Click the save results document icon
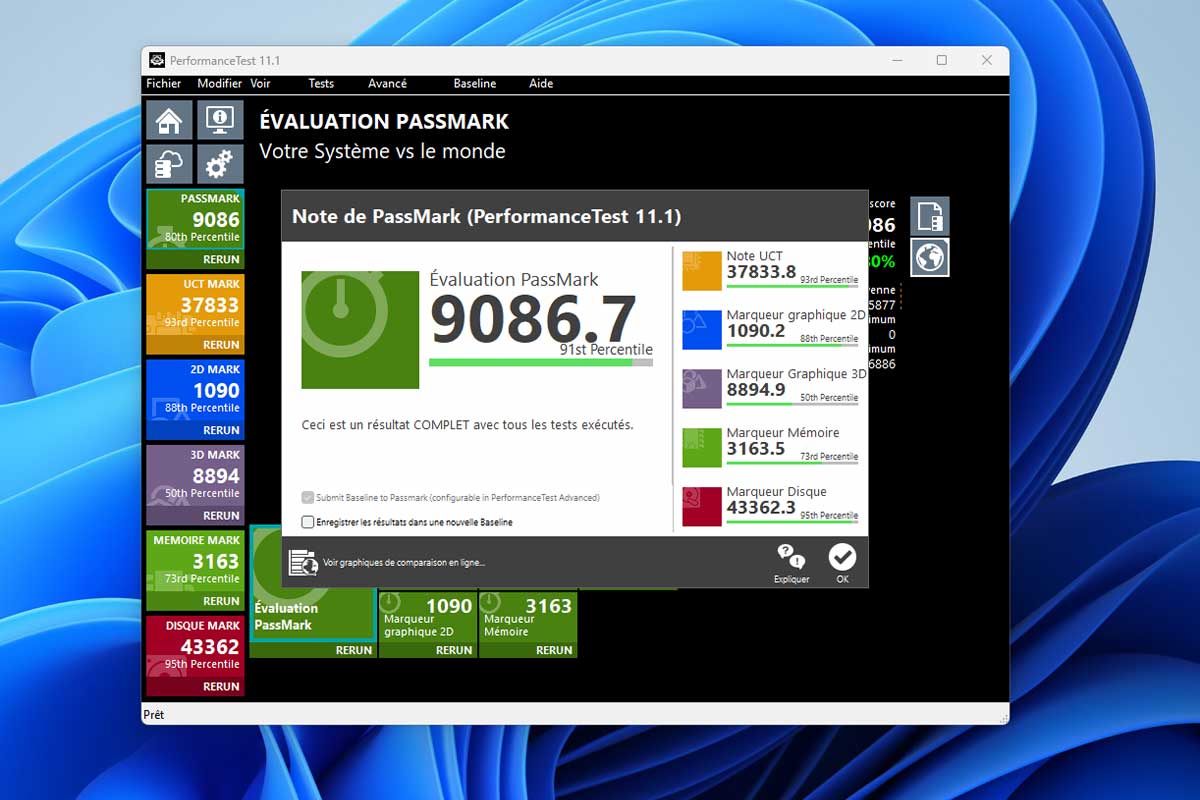The width and height of the screenshot is (1200, 800). pyautogui.click(x=929, y=216)
